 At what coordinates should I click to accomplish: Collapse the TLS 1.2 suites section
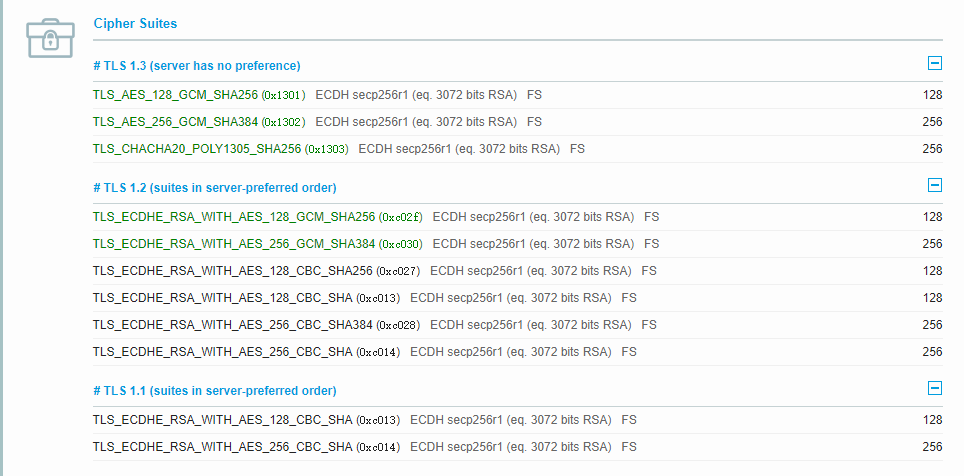(935, 185)
